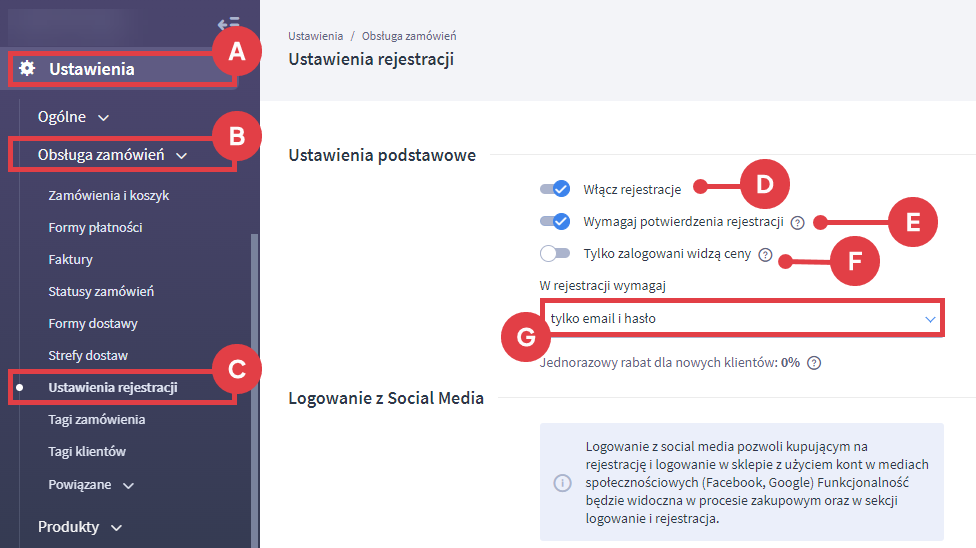Enable Tylko zalogowani widzą ceny switch
Image resolution: width=976 pixels, height=548 pixels.
(x=554, y=254)
